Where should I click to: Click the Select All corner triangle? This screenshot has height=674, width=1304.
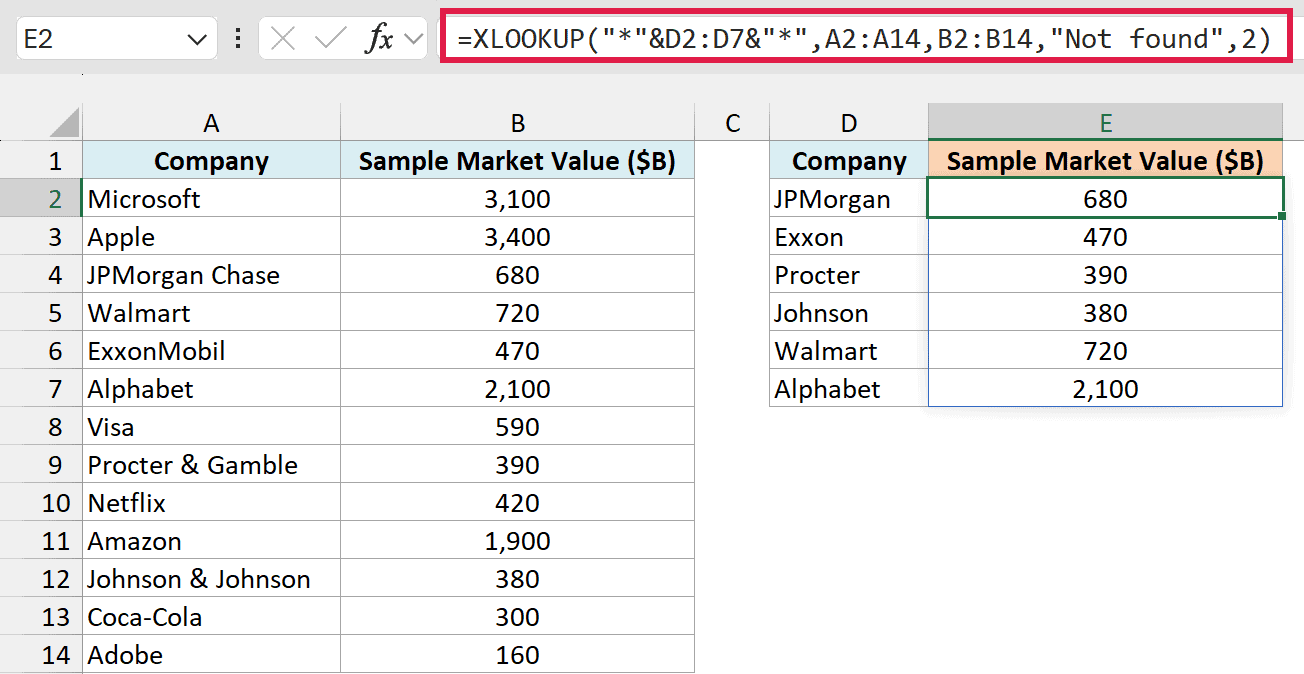(x=64, y=123)
